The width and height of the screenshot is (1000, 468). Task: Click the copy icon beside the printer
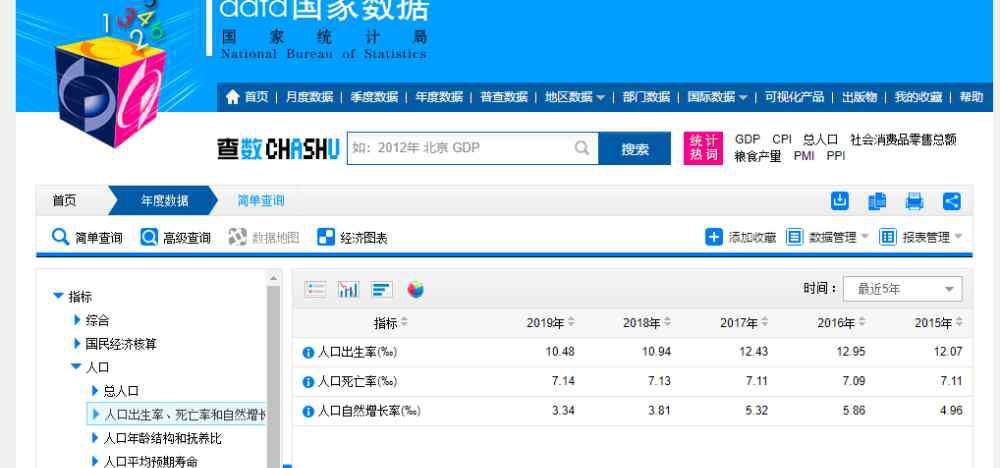(877, 201)
